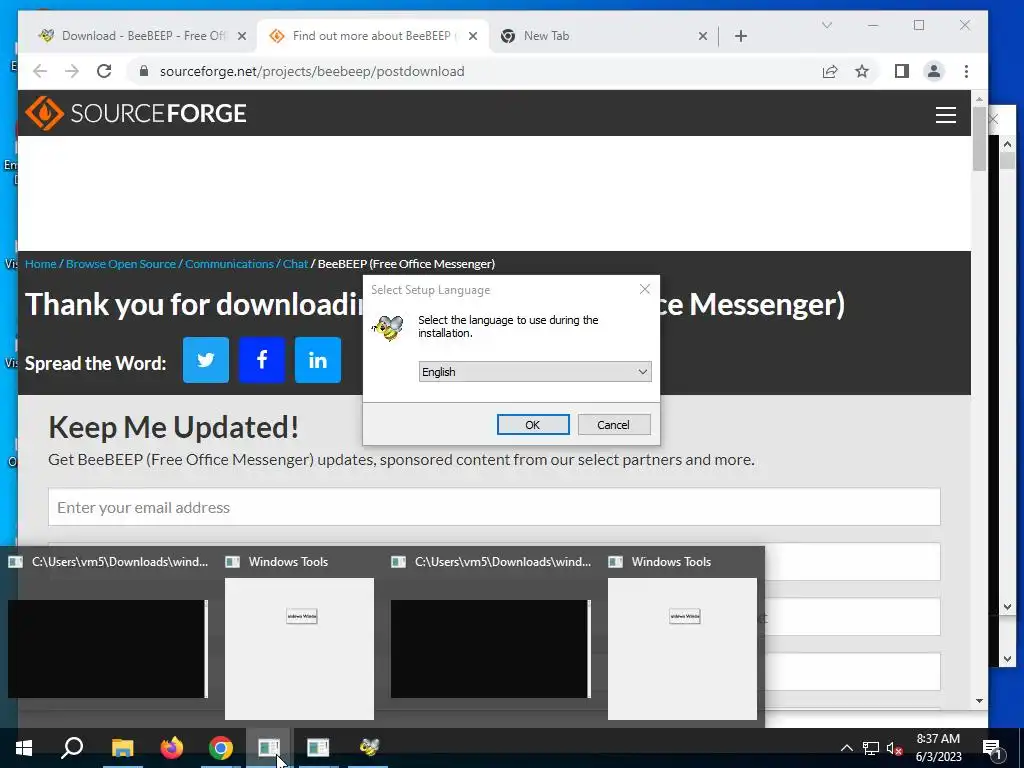Image resolution: width=1024 pixels, height=768 pixels.
Task: Open File Explorer from taskbar
Action: [x=122, y=748]
